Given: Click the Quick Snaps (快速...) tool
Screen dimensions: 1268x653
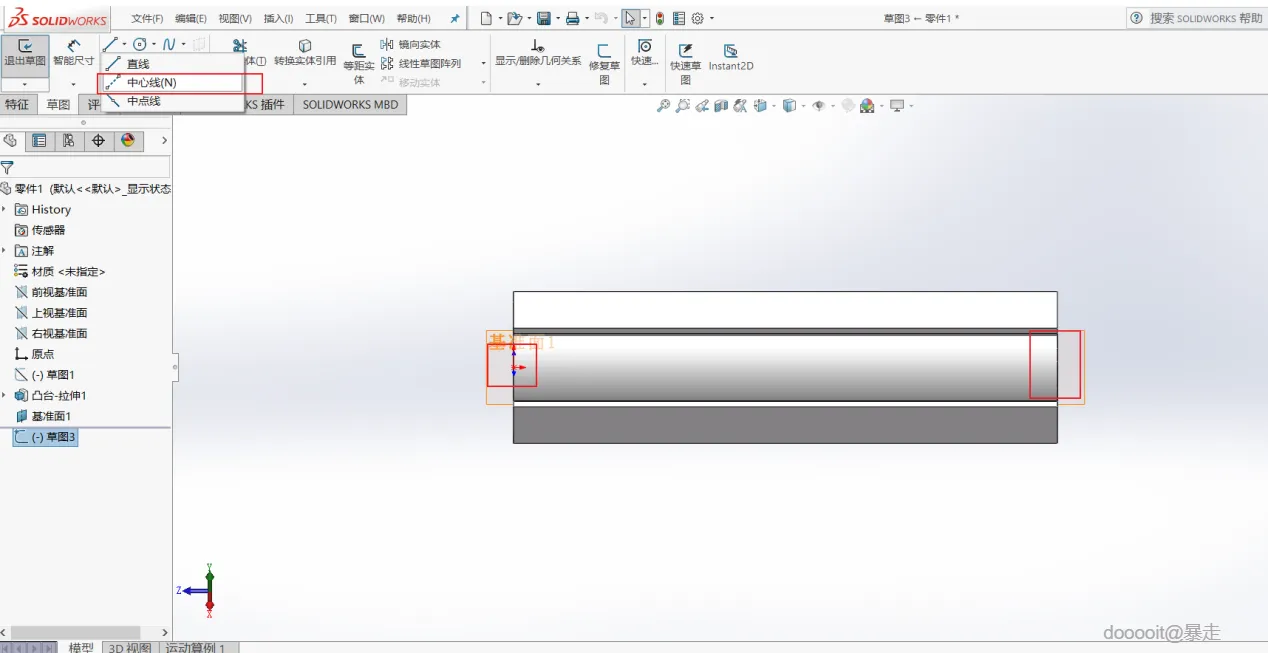Looking at the screenshot, I should tap(645, 54).
